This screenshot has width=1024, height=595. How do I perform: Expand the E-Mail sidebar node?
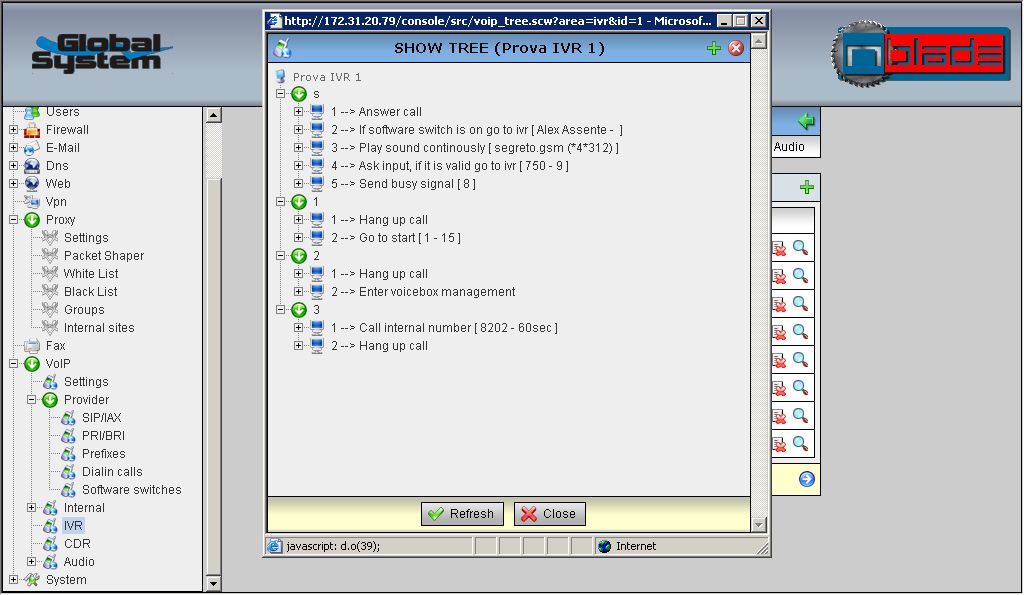[x=13, y=148]
